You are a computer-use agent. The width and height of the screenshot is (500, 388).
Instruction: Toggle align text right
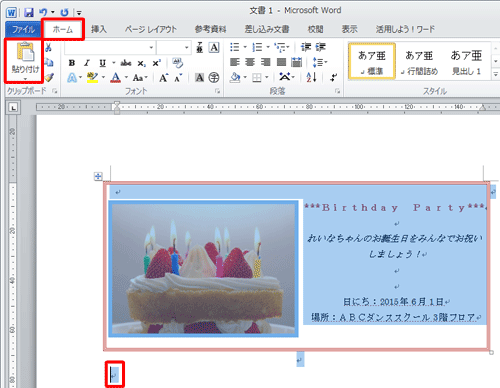(266, 62)
